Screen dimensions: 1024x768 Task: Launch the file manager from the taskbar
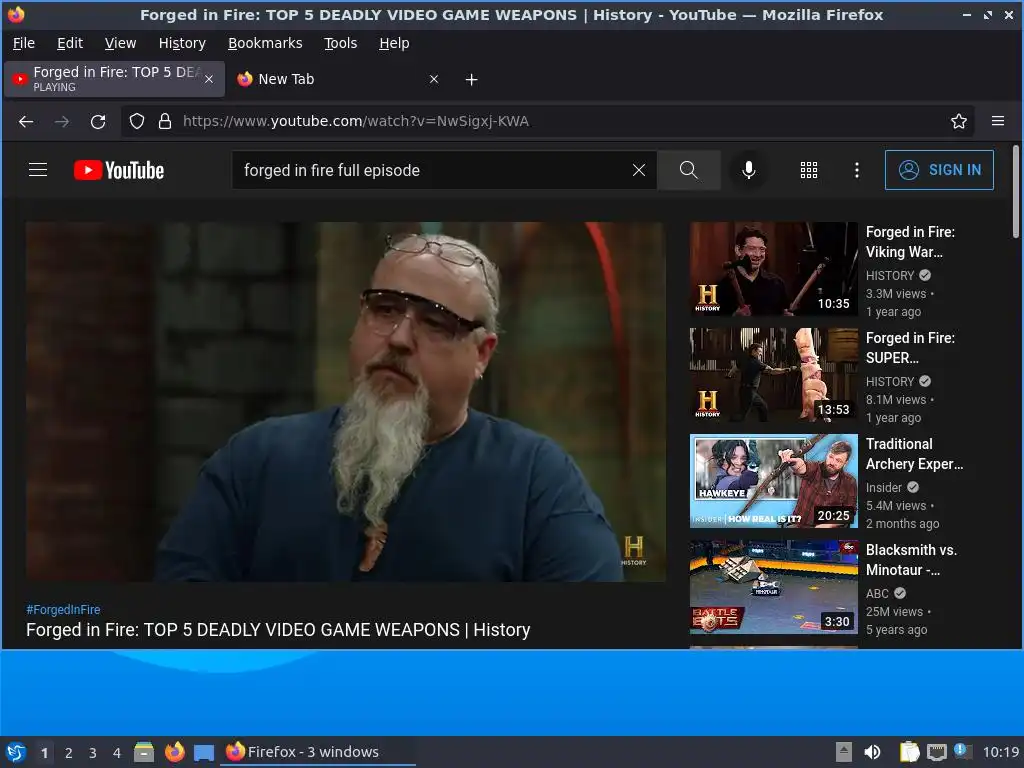pos(144,752)
